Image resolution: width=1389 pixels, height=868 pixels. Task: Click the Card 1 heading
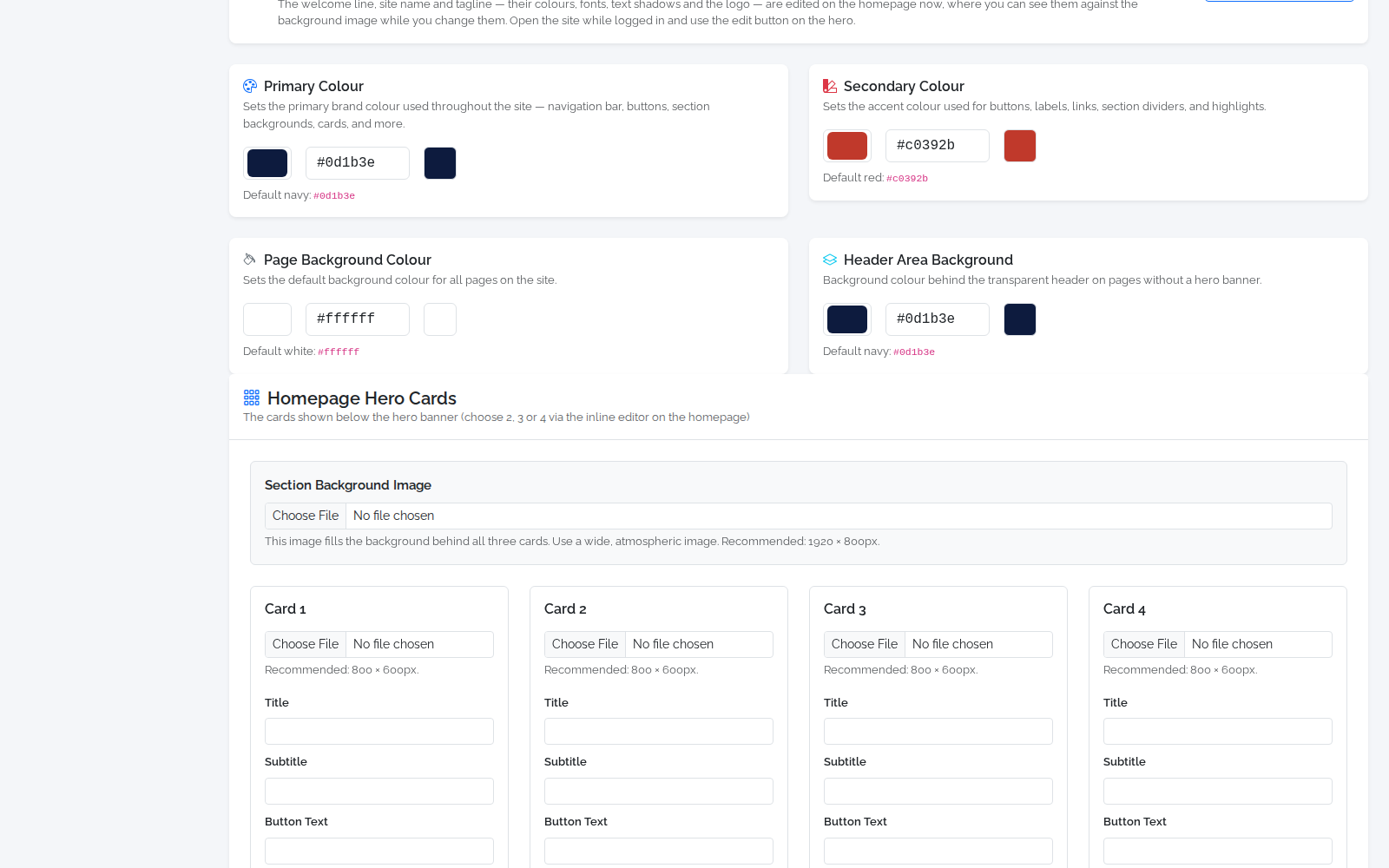click(x=286, y=609)
